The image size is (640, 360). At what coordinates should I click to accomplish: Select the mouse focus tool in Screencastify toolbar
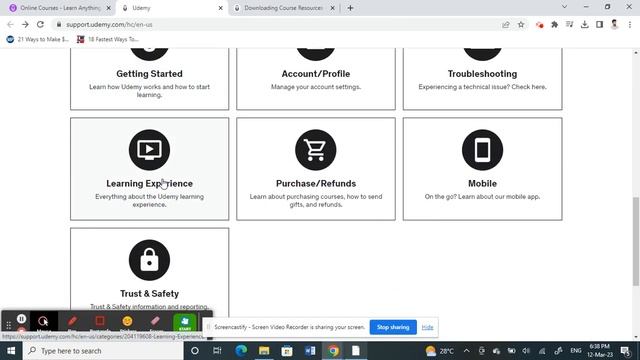point(43,322)
